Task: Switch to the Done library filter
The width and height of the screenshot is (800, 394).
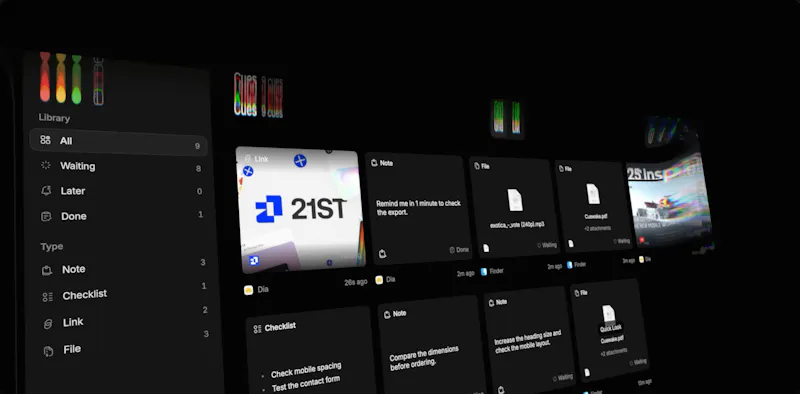Action: (x=121, y=216)
